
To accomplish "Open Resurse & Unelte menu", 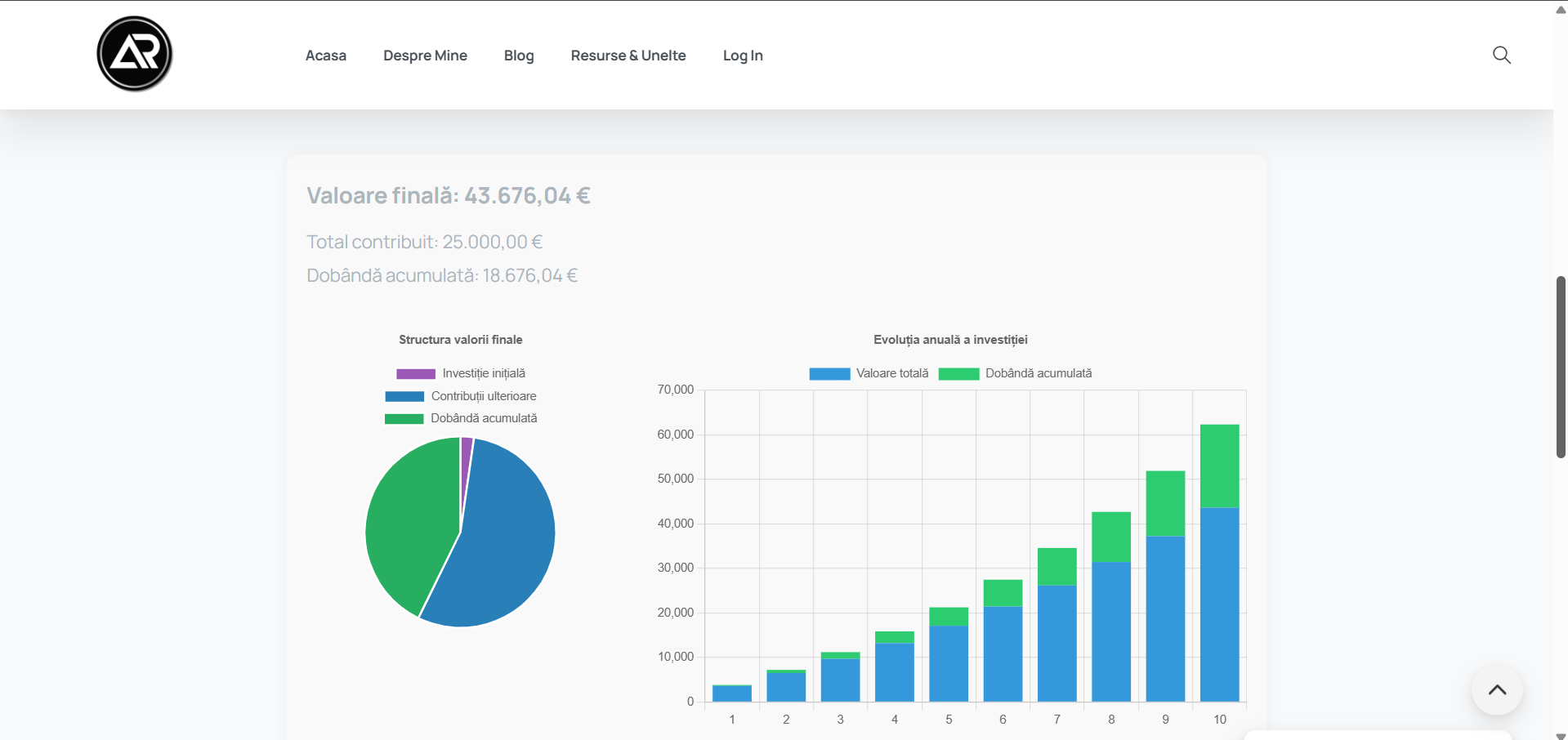I will point(628,56).
